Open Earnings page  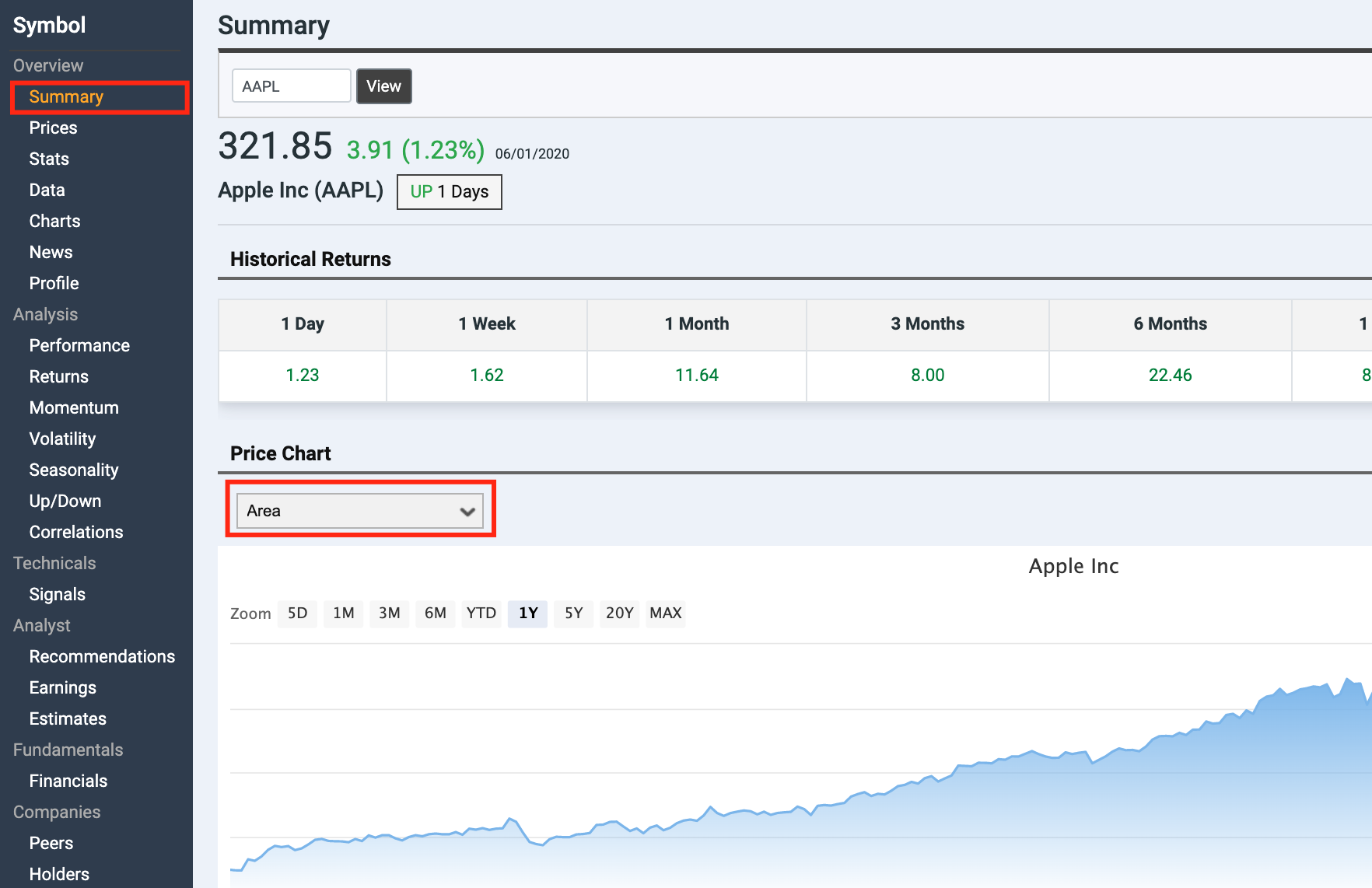pos(62,688)
